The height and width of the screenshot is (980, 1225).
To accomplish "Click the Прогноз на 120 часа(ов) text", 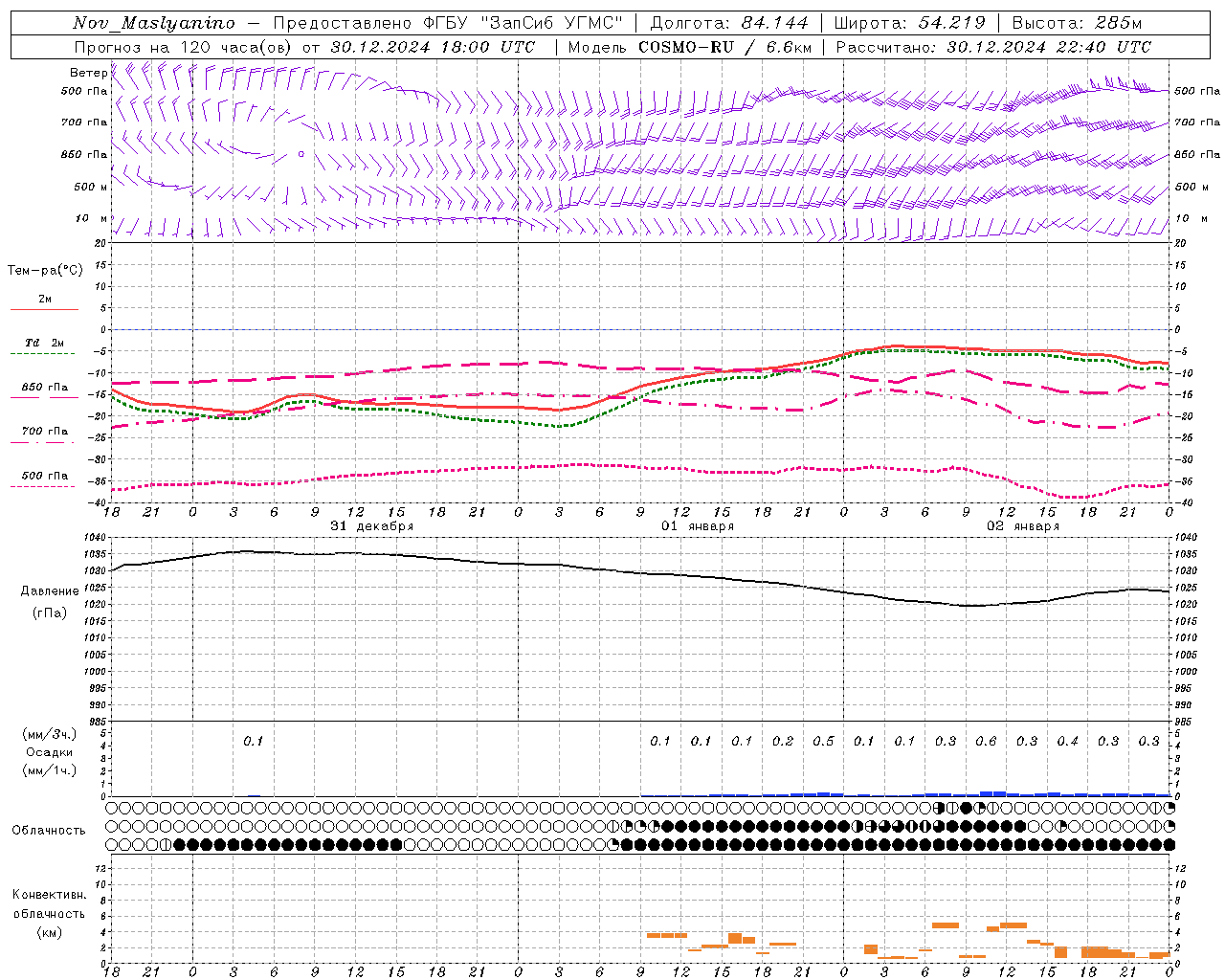I will (x=185, y=47).
